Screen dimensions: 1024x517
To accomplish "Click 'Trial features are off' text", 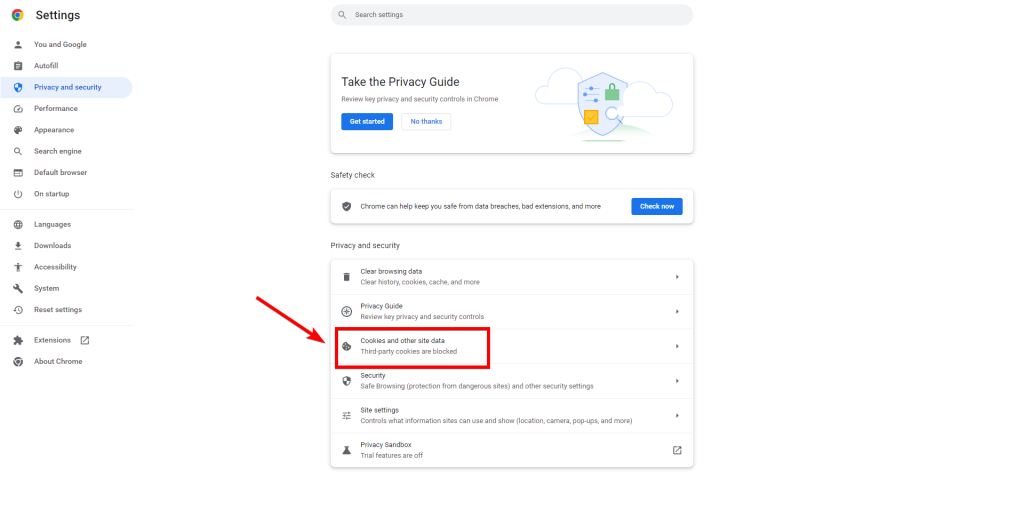I will pos(392,456).
